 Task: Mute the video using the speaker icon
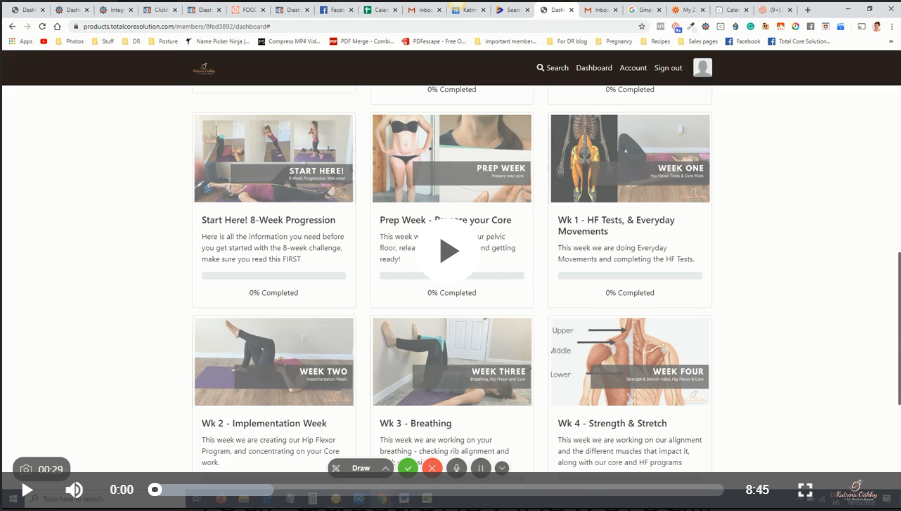tap(74, 490)
